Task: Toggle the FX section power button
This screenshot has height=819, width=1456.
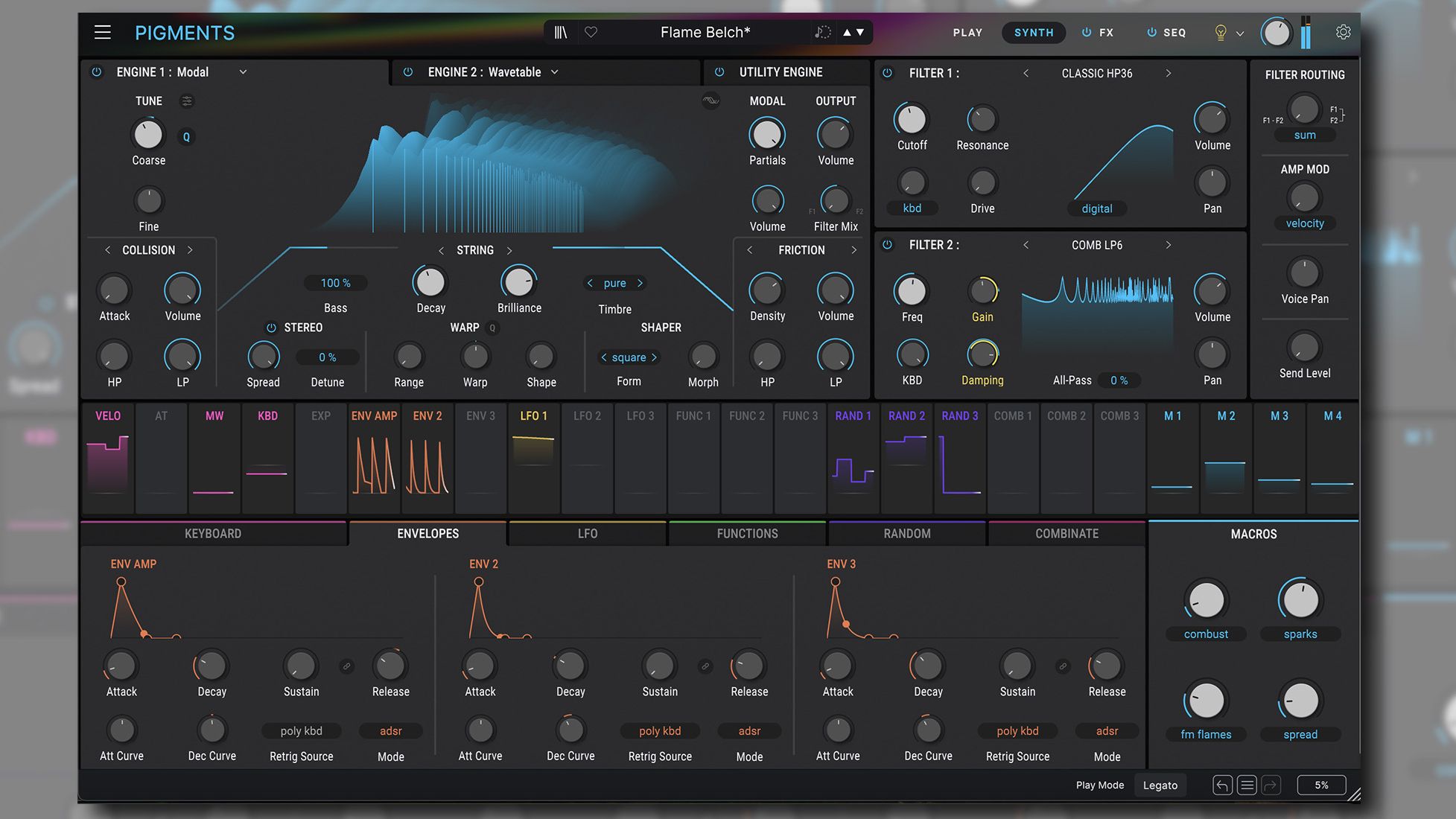Action: click(x=1085, y=32)
